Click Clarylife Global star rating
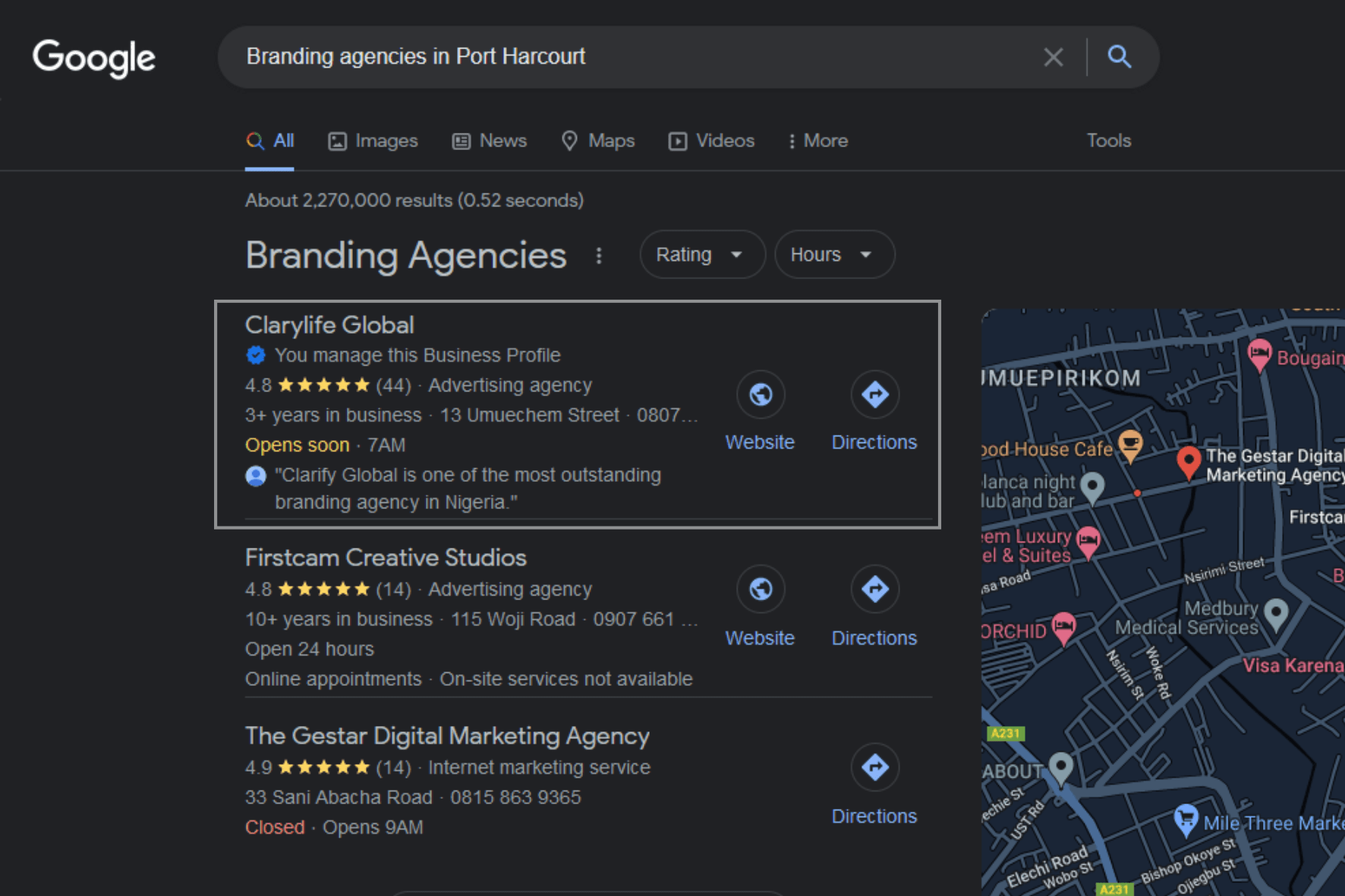 tap(324, 385)
